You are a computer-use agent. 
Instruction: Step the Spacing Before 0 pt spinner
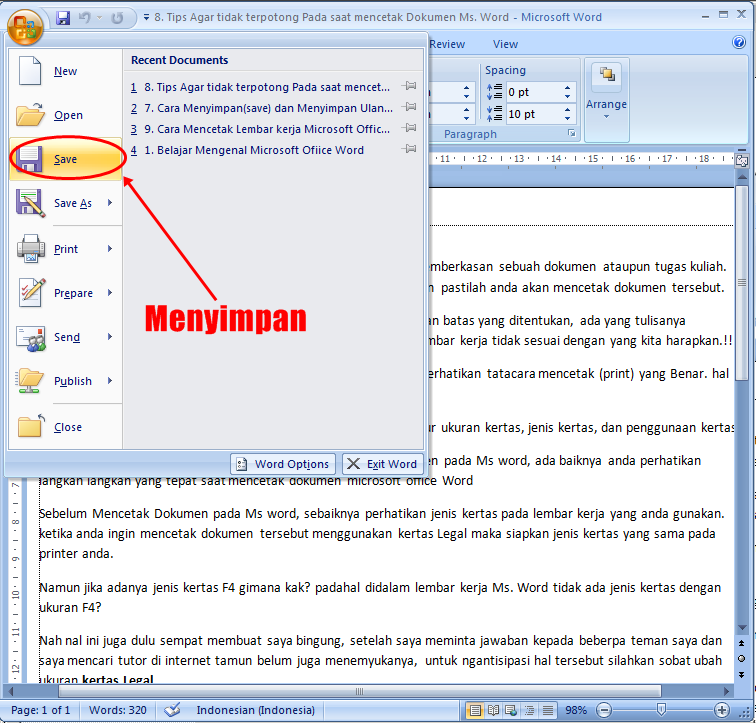567,92
